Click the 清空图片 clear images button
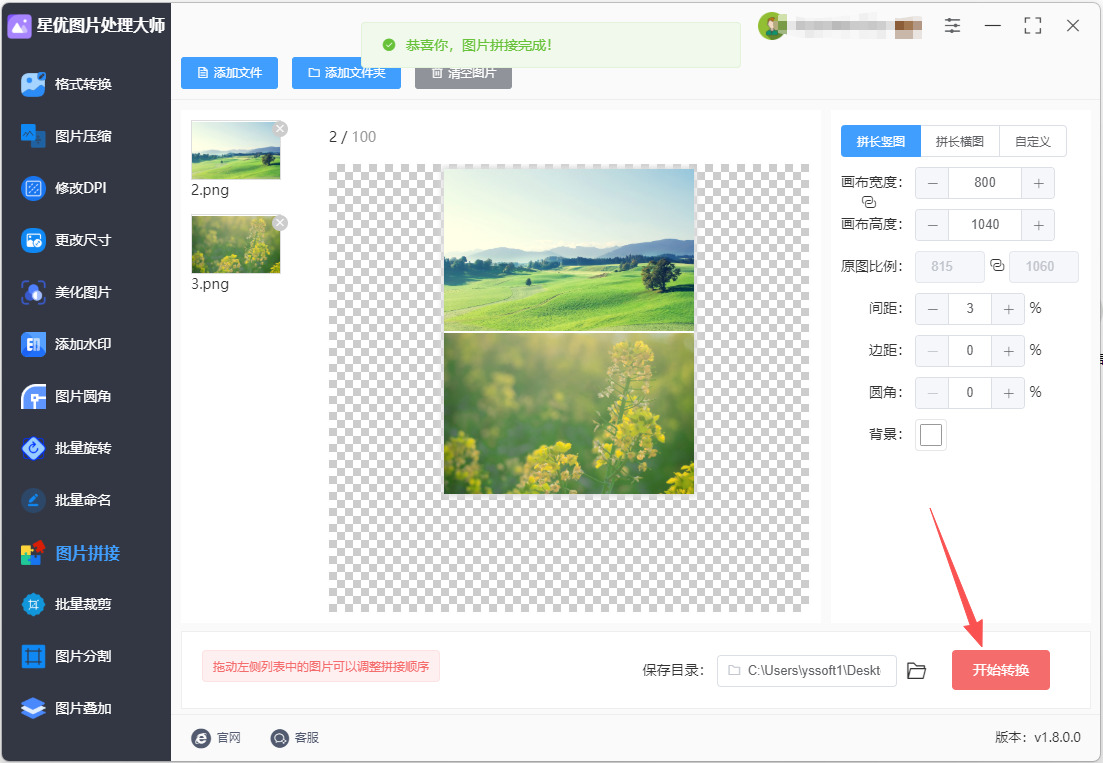 (x=463, y=75)
